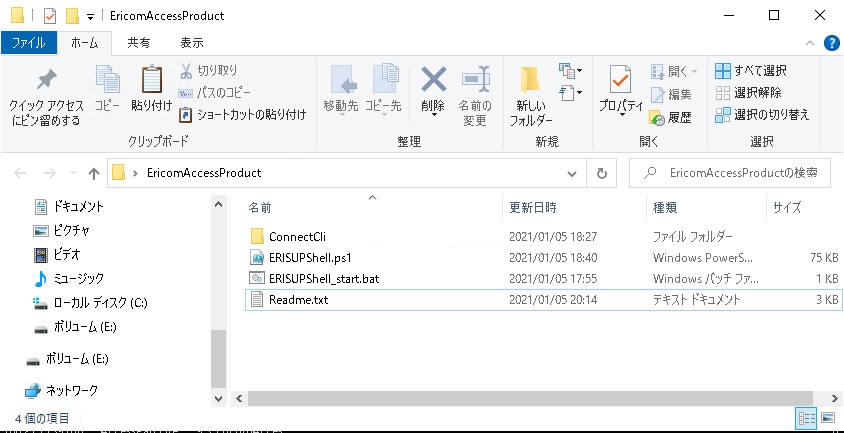Open Properties using the checkmark icon
844x433 pixels.
tap(620, 80)
